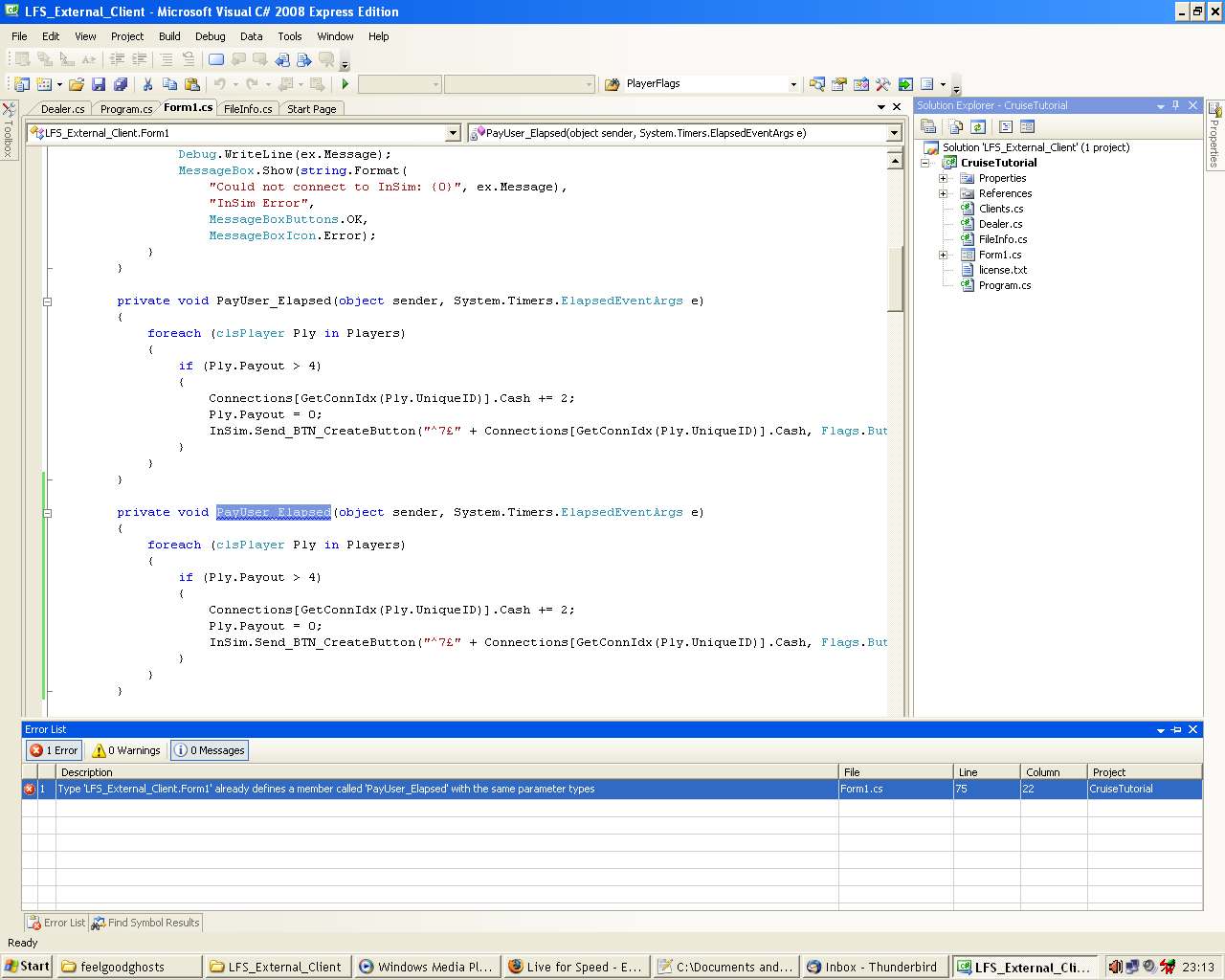Click the Open File folder icon
This screenshot has height=980, width=1225.
click(x=77, y=84)
